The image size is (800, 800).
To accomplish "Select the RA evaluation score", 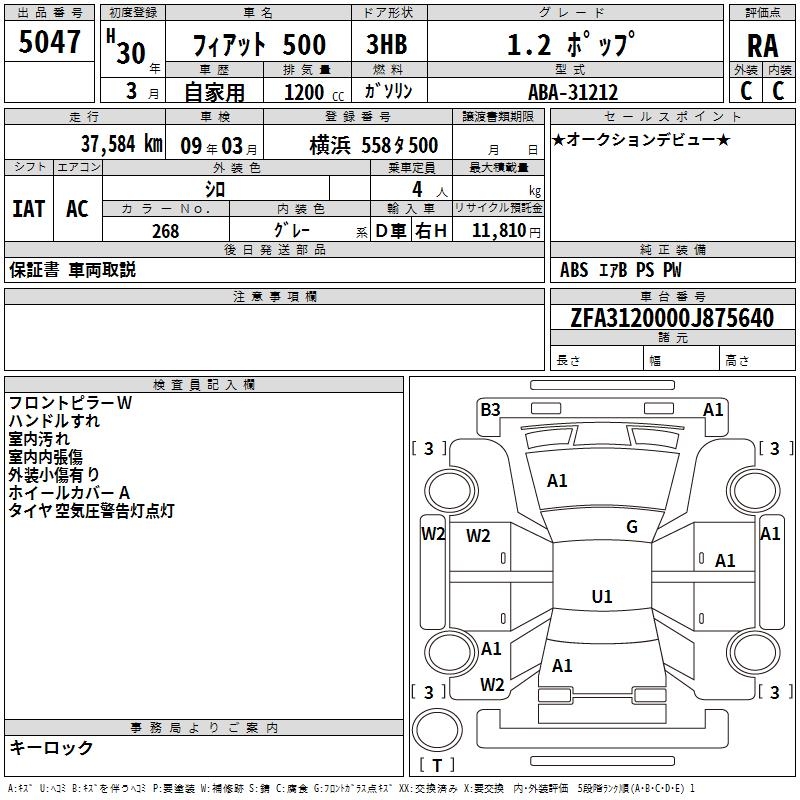I will point(762,46).
